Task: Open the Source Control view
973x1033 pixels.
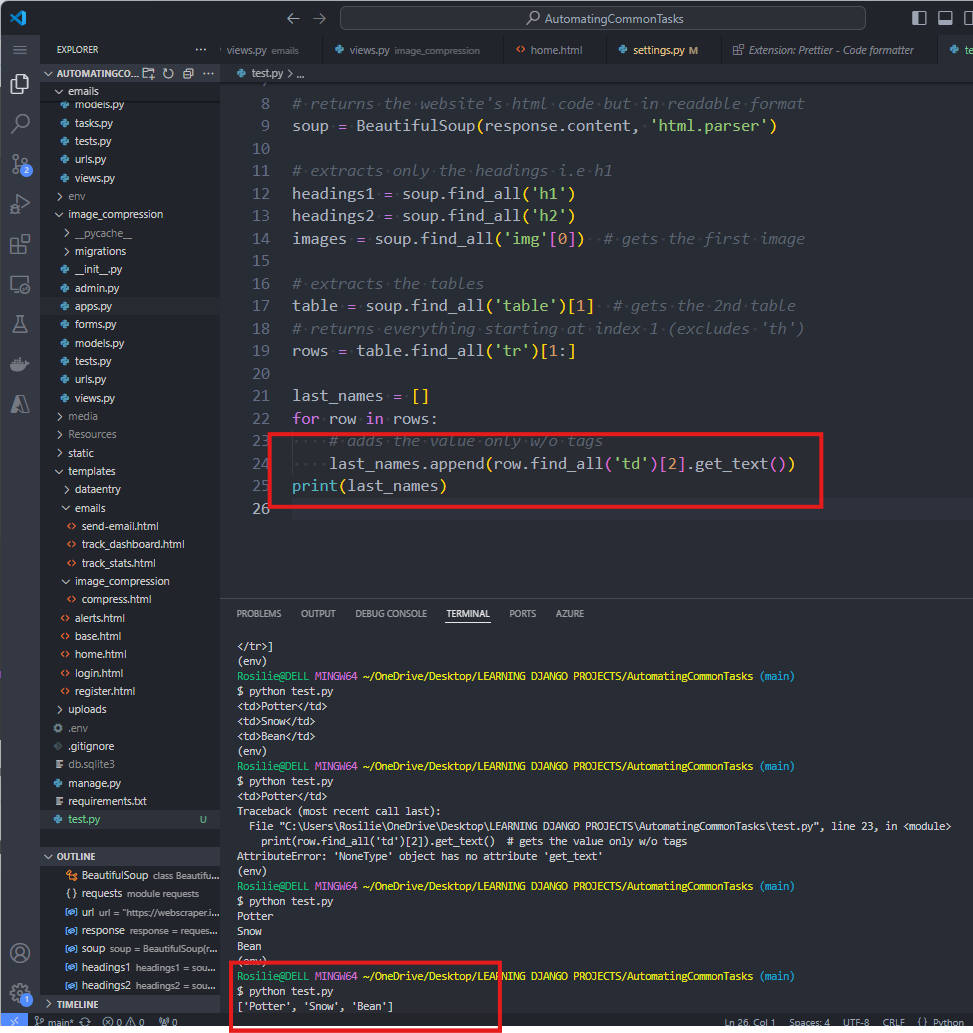Action: tap(20, 164)
